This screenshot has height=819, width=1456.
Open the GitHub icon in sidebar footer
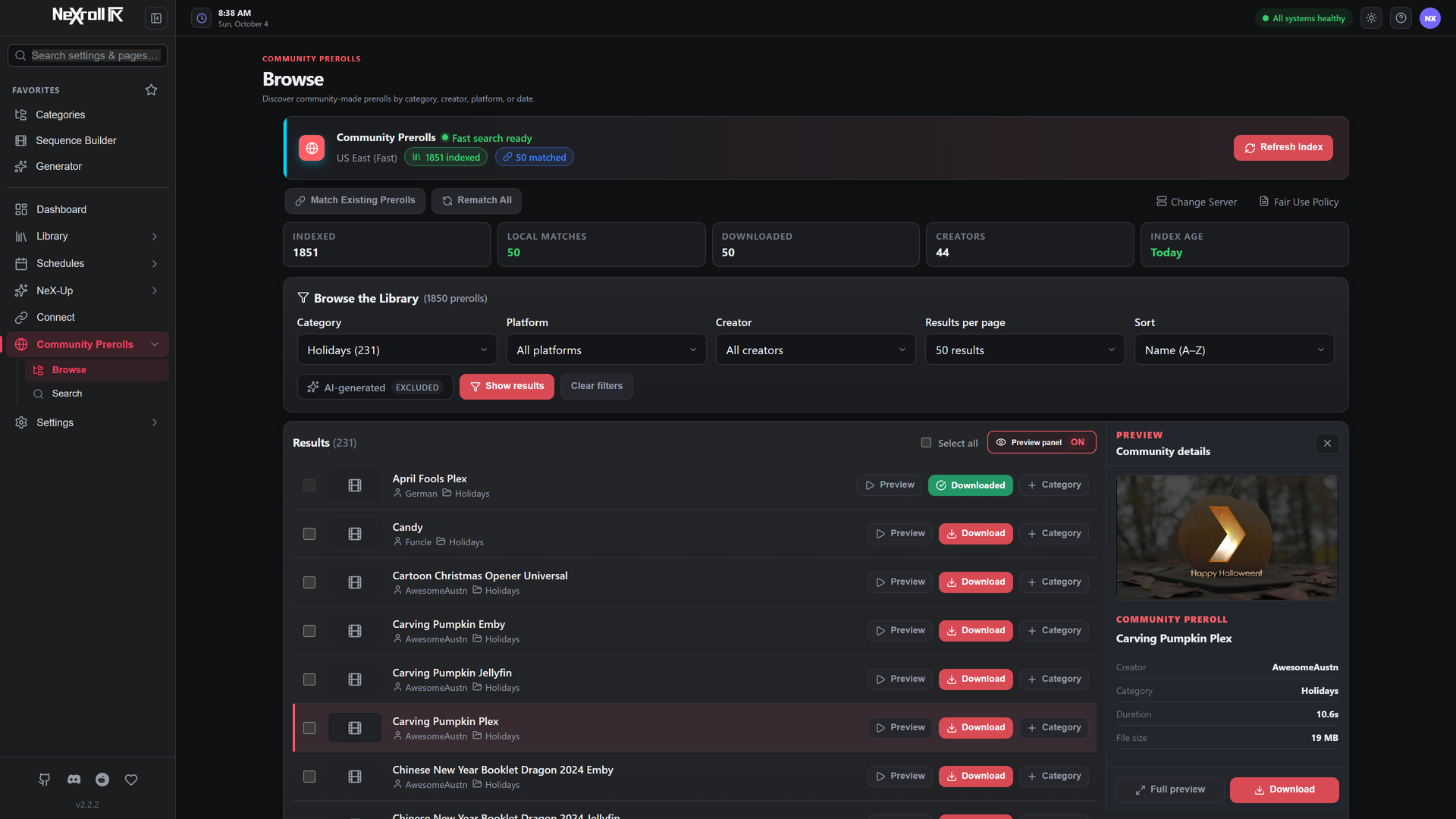pyautogui.click(x=45, y=780)
